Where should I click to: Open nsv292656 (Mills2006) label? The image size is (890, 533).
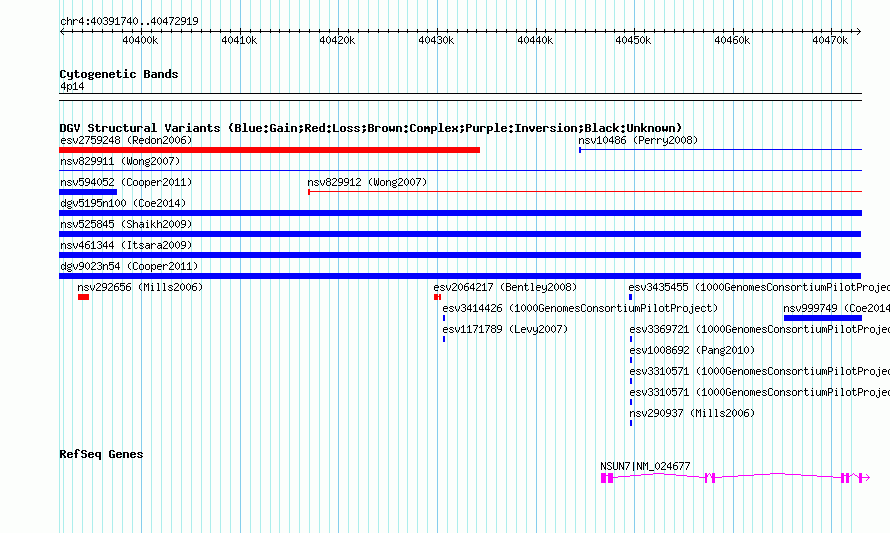coord(140,287)
